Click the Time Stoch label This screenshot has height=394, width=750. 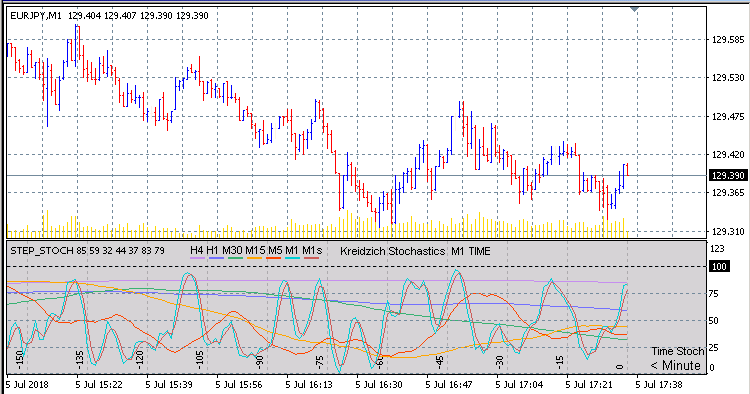678,351
